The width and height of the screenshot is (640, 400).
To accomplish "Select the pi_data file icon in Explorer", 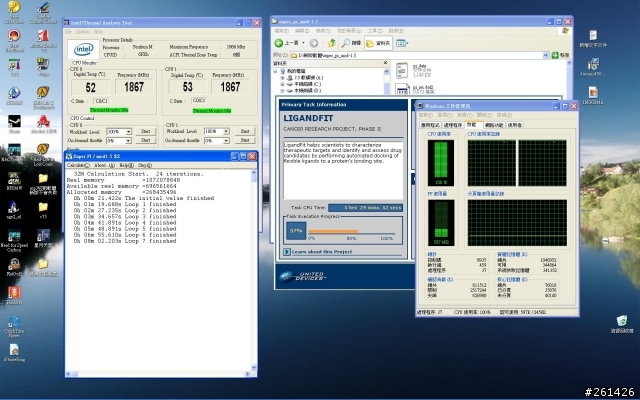I will [402, 70].
